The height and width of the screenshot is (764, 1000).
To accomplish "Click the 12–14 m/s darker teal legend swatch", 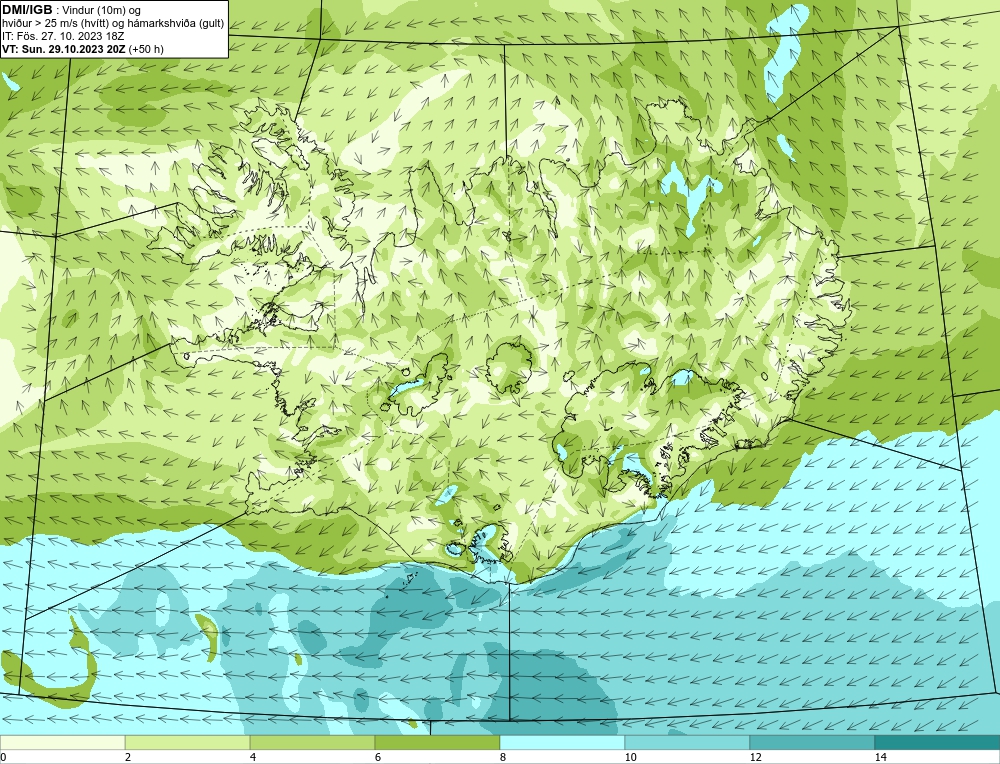I will tap(812, 742).
